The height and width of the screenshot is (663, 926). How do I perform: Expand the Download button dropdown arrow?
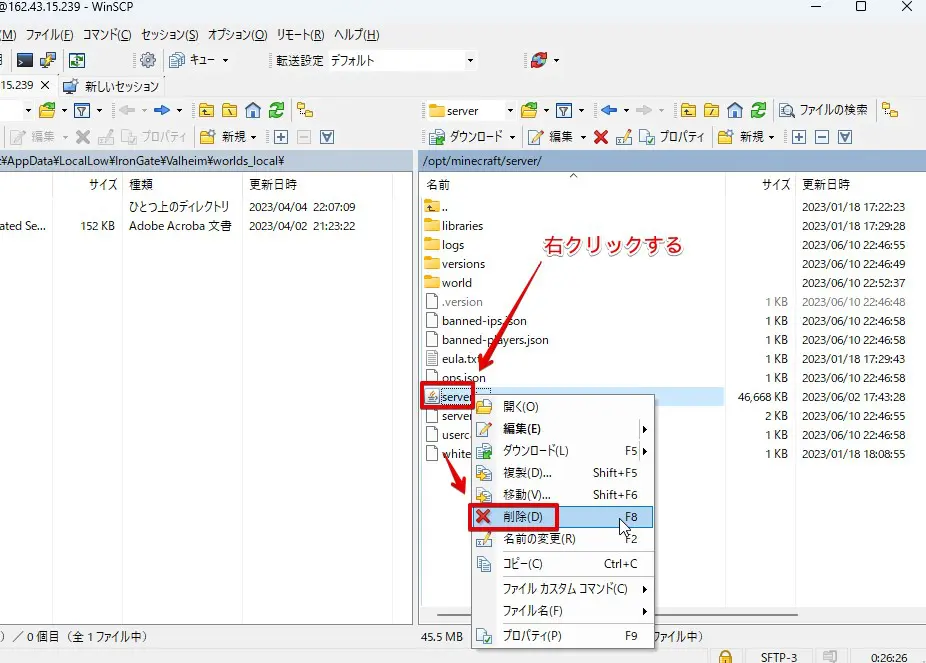pyautogui.click(x=513, y=137)
